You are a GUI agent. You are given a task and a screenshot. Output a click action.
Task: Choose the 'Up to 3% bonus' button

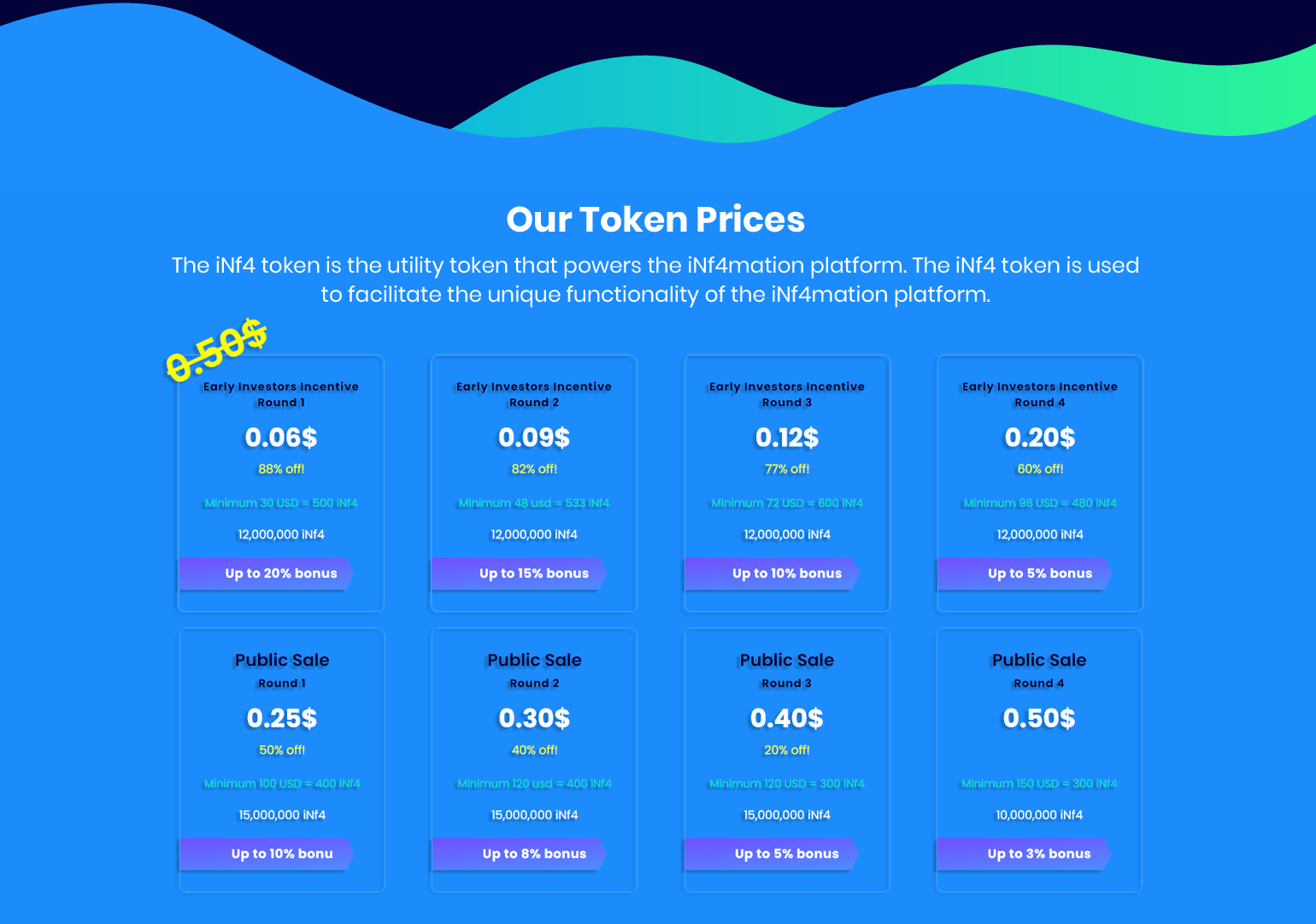(x=1024, y=854)
